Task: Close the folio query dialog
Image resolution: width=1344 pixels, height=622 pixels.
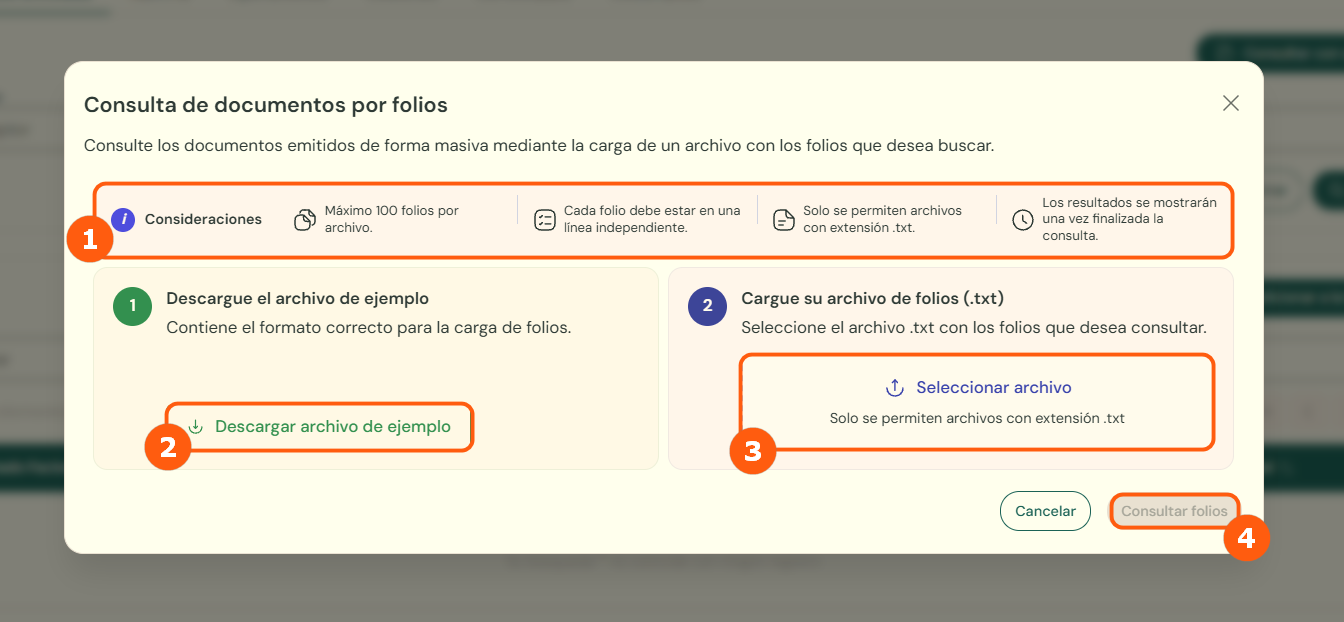Action: [x=1231, y=103]
